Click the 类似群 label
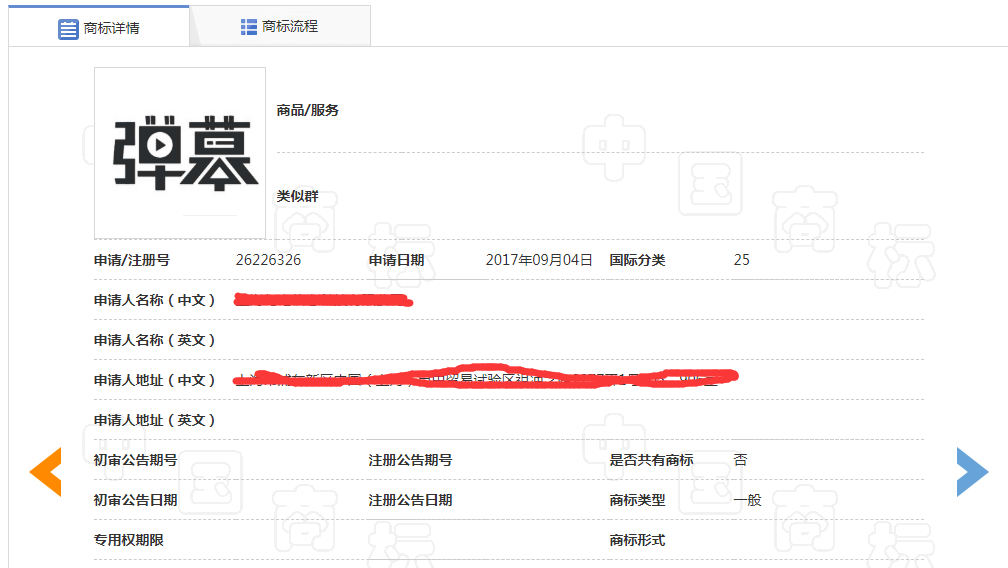Viewport: 1008px width, 568px height. [x=297, y=196]
